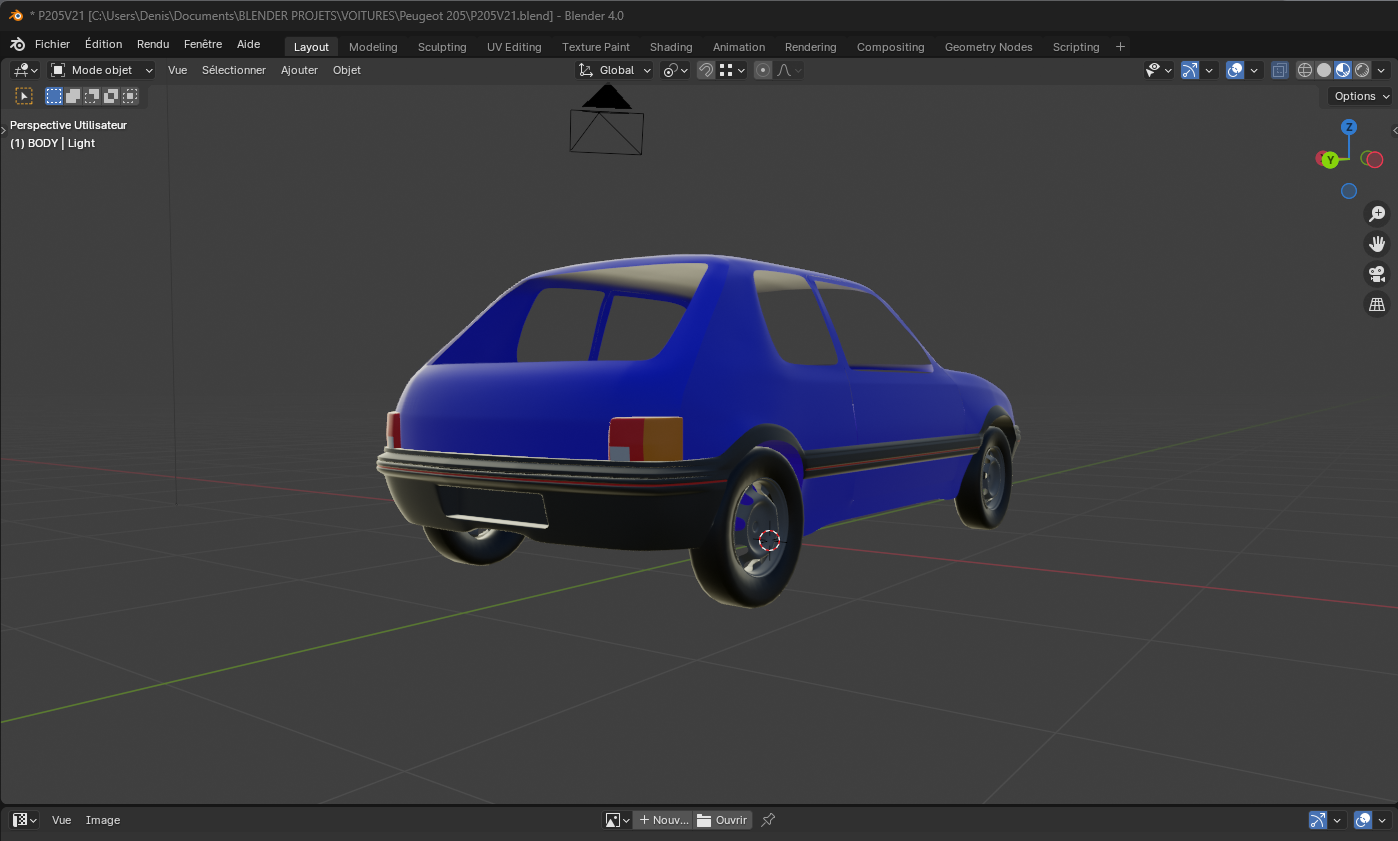Viewport: 1398px width, 841px height.
Task: Switch to the Rendering workspace tab
Action: pyautogui.click(x=811, y=47)
